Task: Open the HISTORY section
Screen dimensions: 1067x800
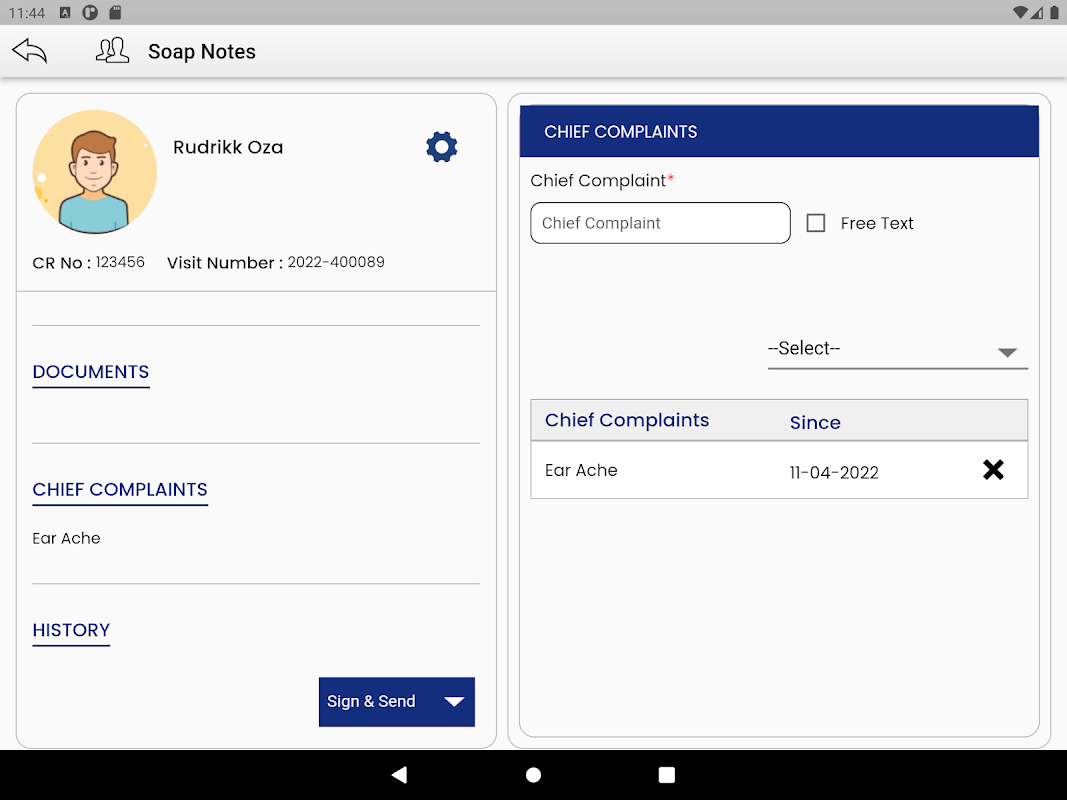Action: [71, 630]
